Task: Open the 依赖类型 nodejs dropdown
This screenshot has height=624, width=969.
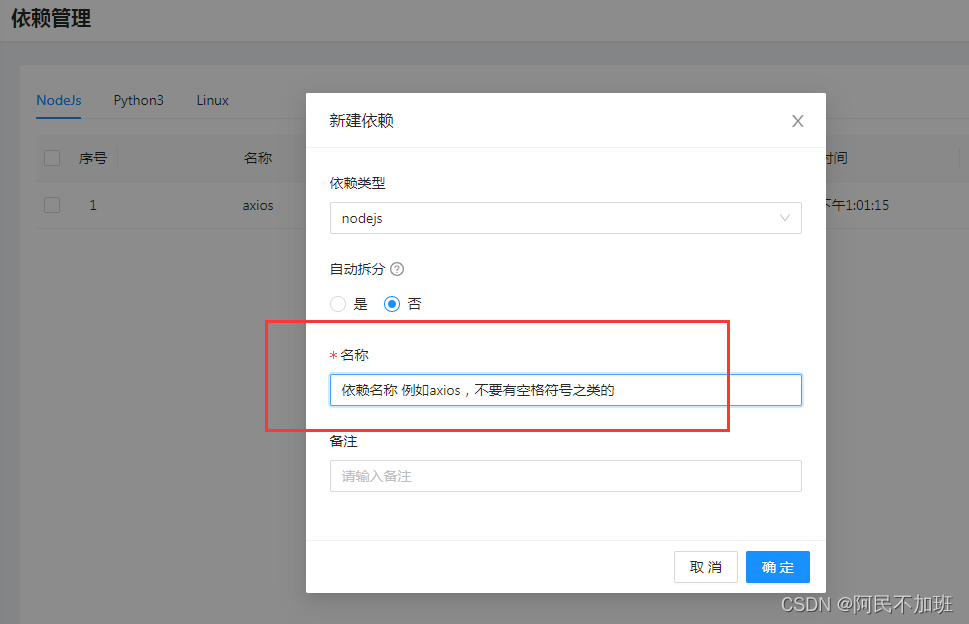Action: click(x=565, y=218)
